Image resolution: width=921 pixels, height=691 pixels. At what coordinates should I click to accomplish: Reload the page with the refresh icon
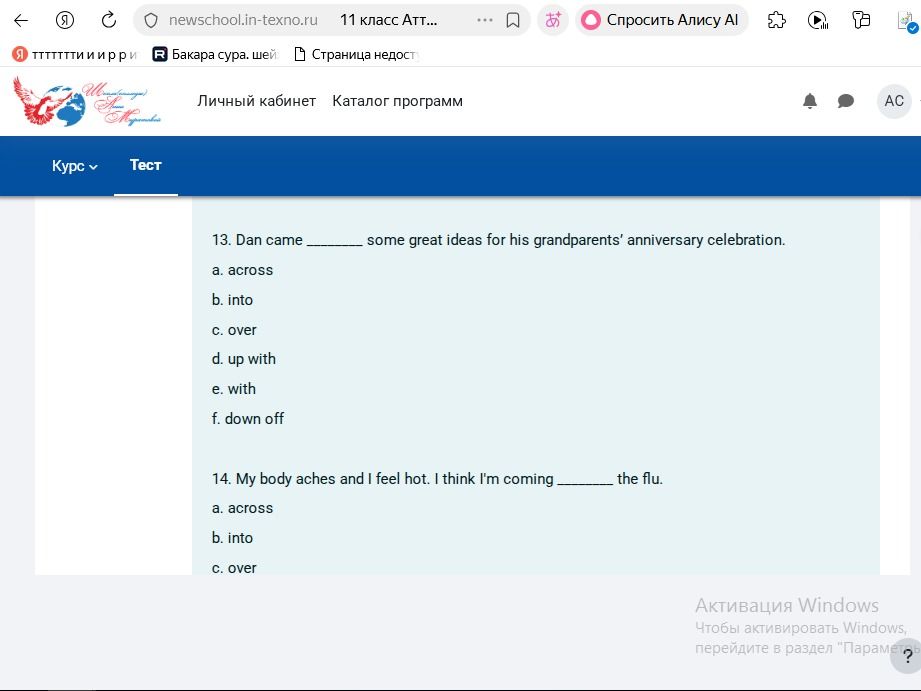109,21
